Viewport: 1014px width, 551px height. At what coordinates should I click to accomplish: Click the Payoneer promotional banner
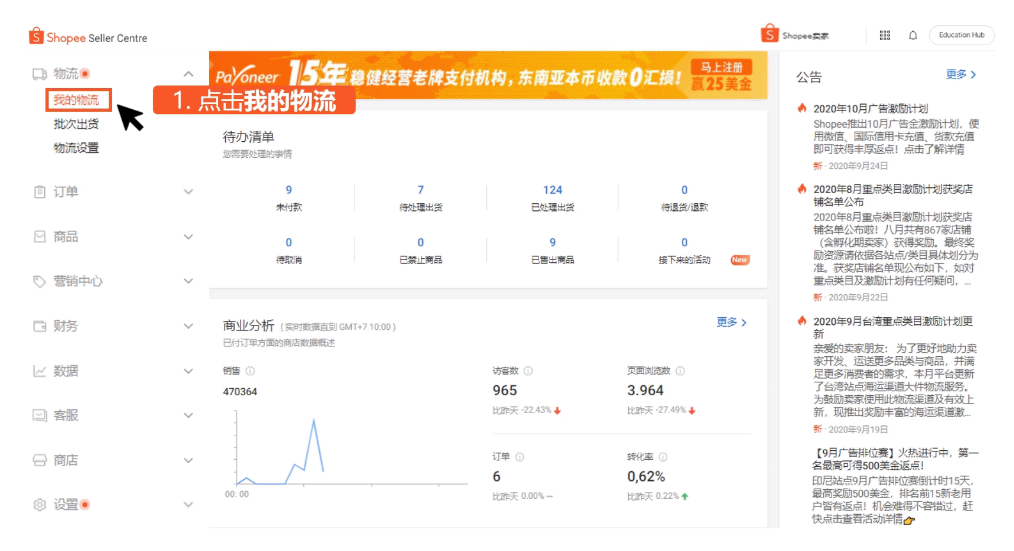coord(488,75)
